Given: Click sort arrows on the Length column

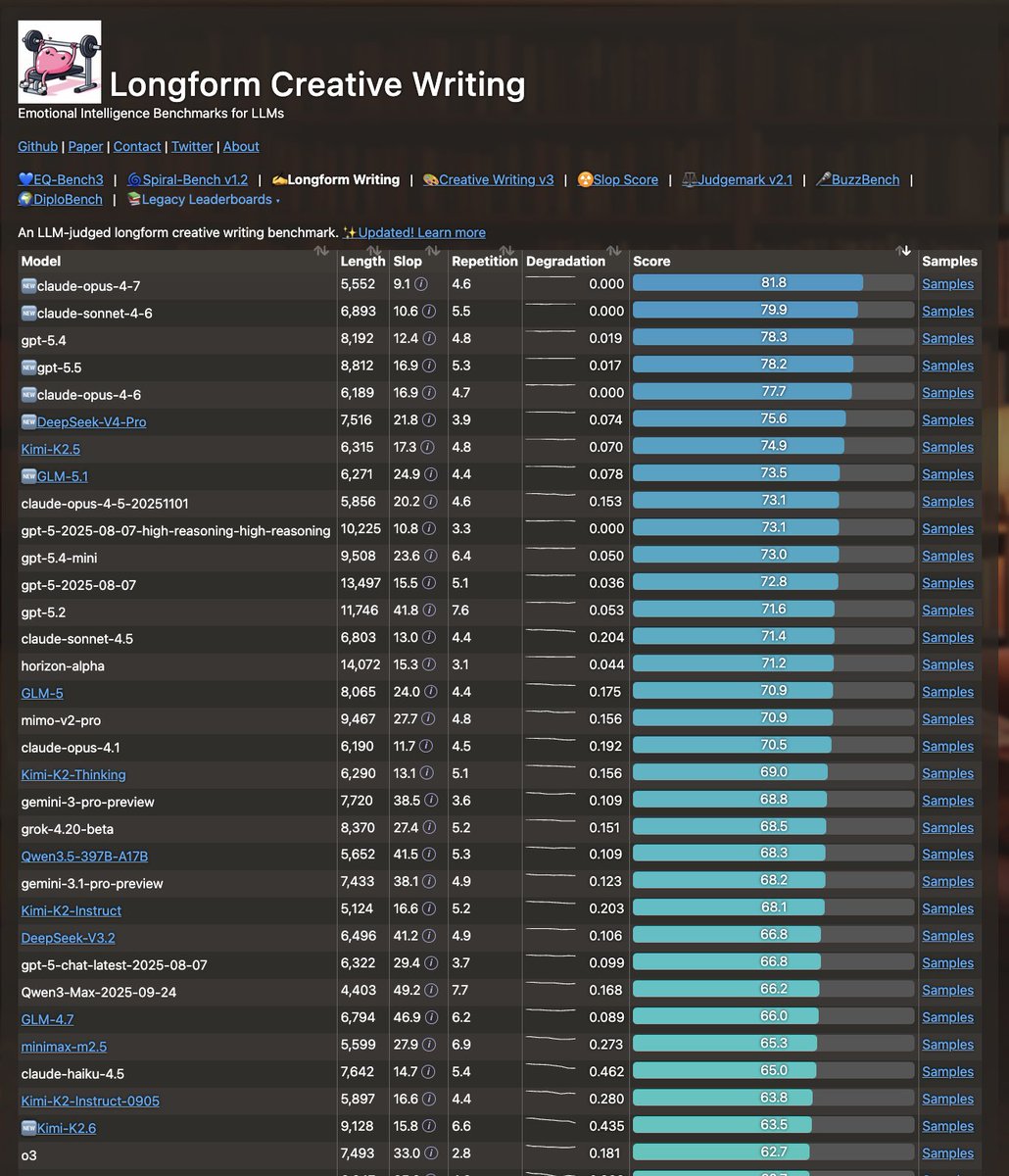Looking at the screenshot, I should pyautogui.click(x=374, y=252).
